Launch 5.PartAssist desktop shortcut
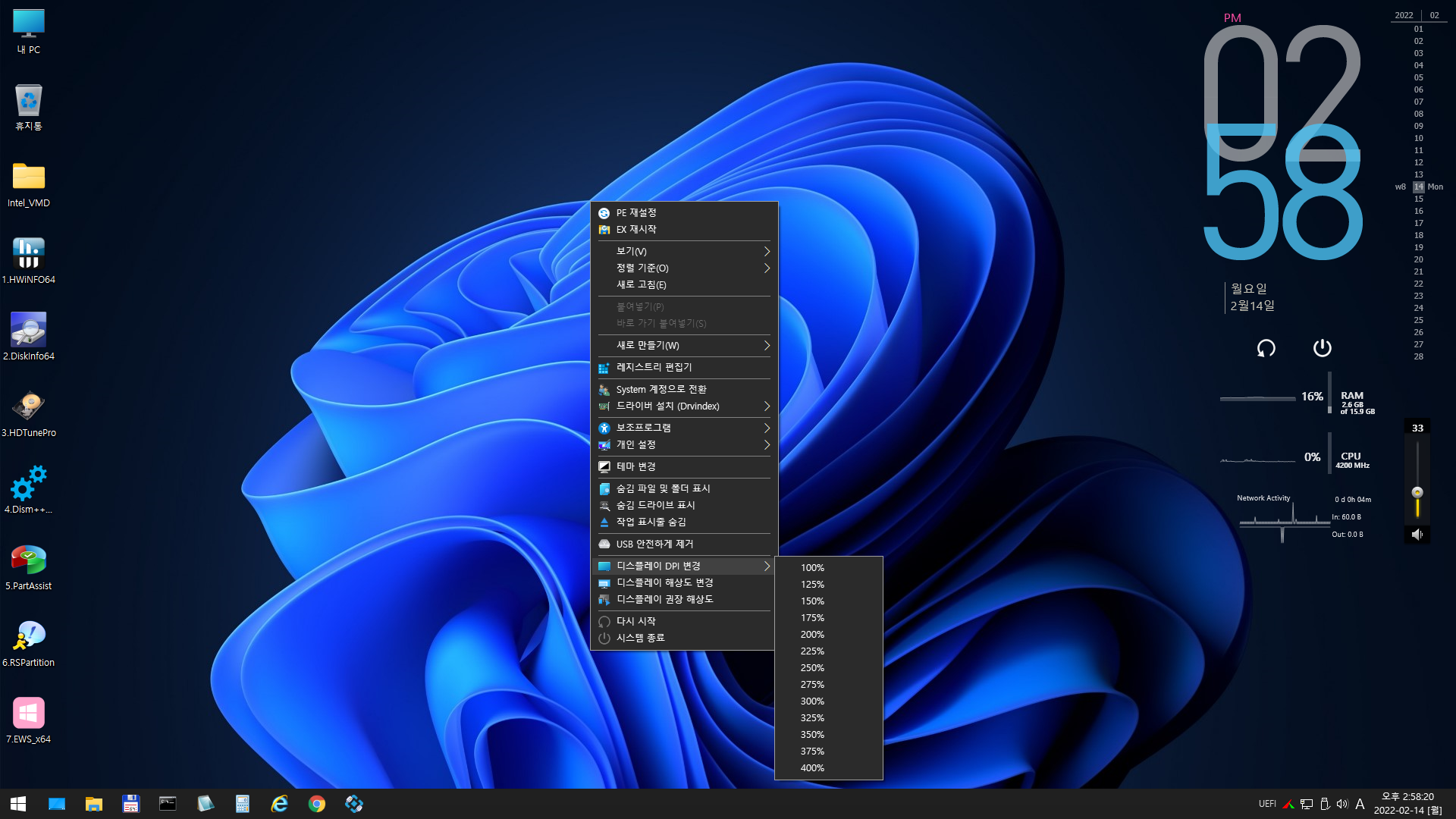 (29, 567)
